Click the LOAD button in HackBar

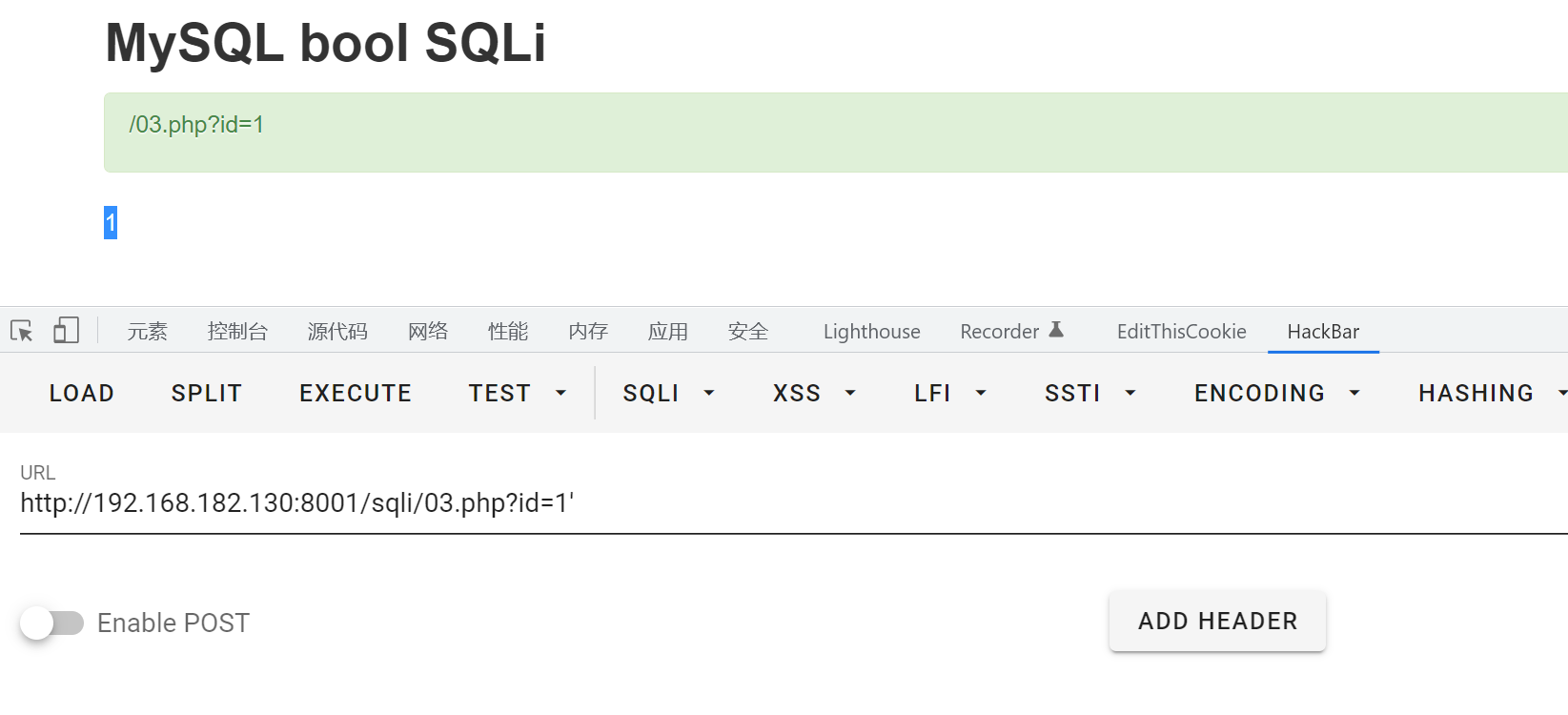[x=80, y=392]
